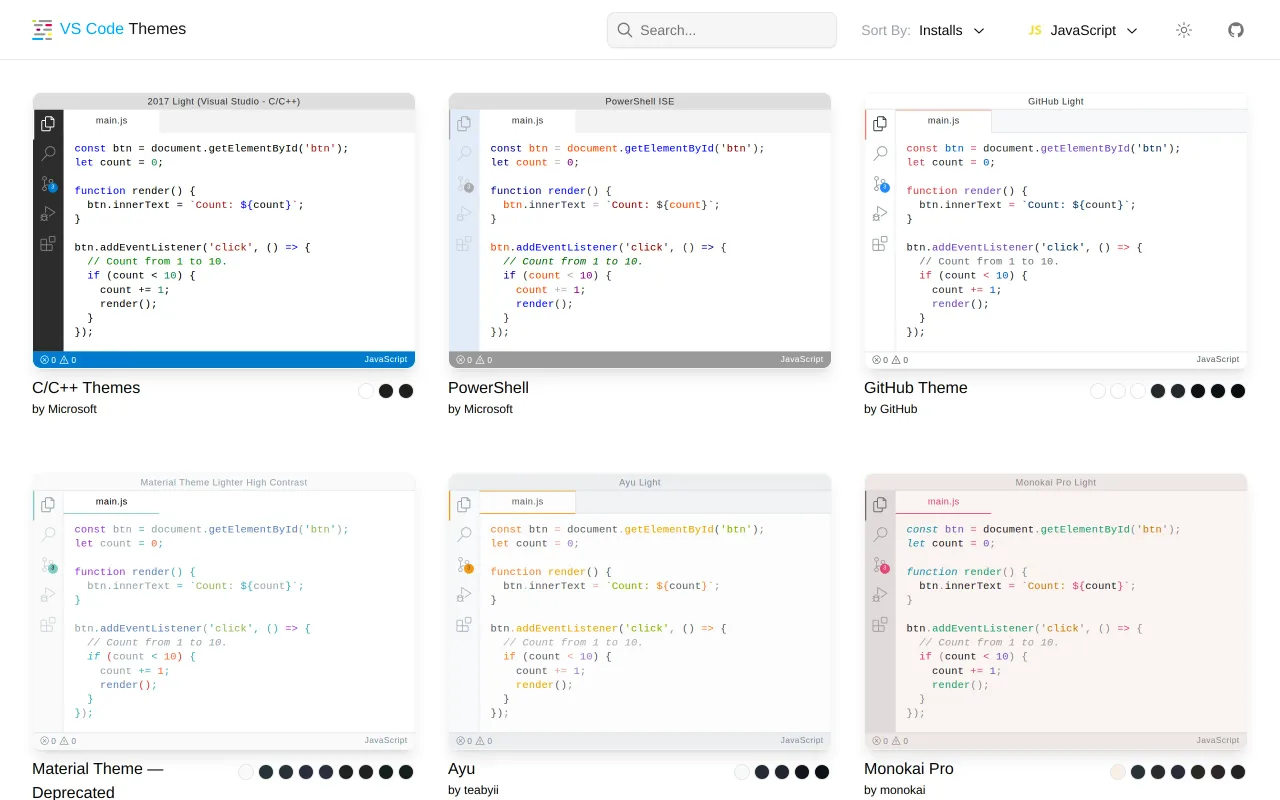Pick the cream swatch under Monokai Pro
Image resolution: width=1280 pixels, height=800 pixels.
[x=1118, y=772]
